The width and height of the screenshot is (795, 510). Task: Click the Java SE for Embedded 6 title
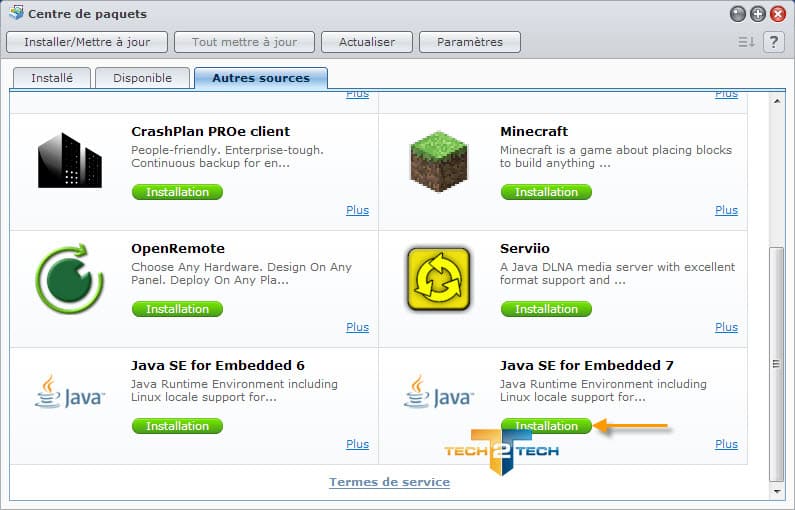(218, 366)
